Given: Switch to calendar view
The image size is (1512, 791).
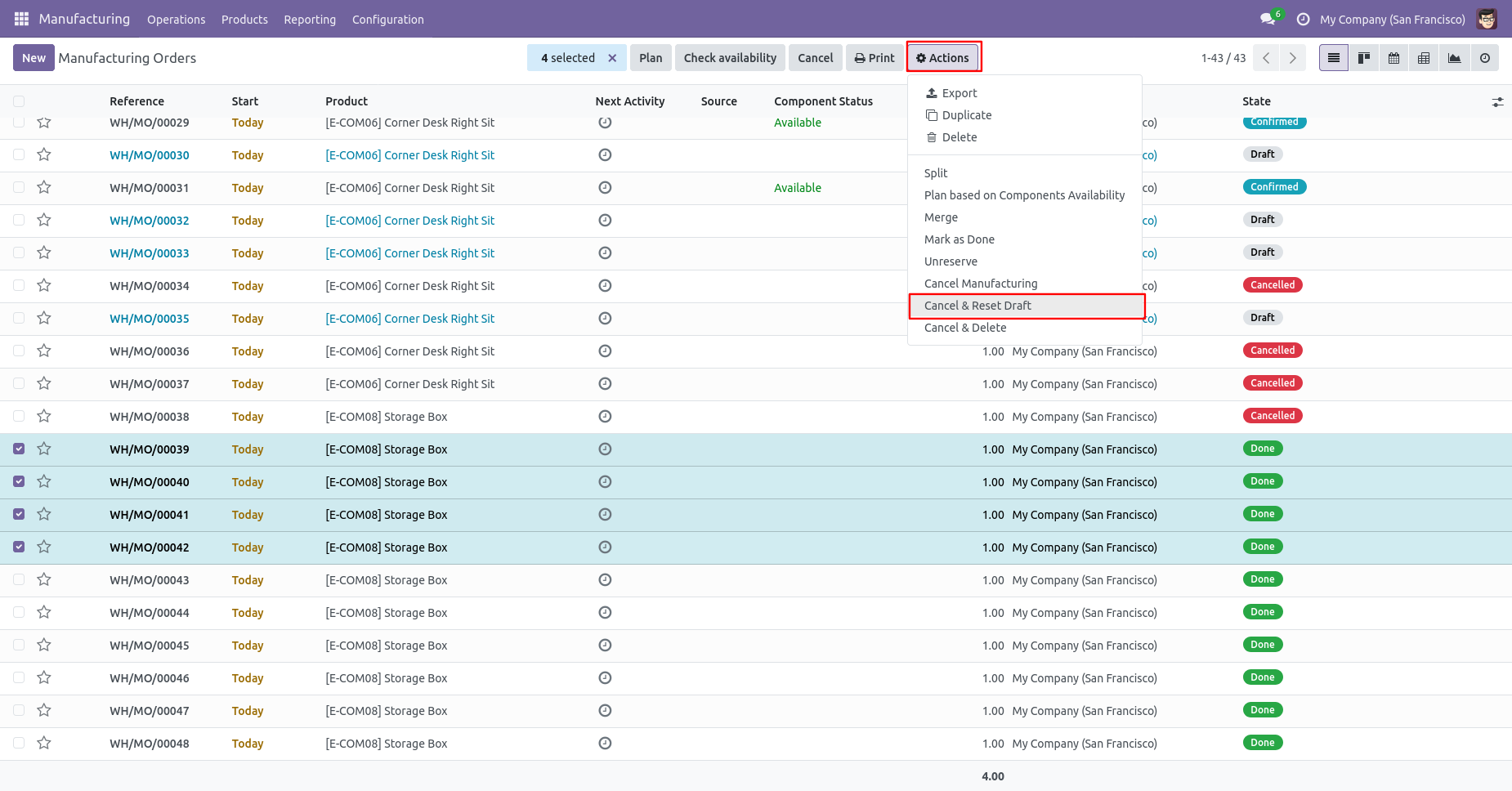Looking at the screenshot, I should (1394, 58).
